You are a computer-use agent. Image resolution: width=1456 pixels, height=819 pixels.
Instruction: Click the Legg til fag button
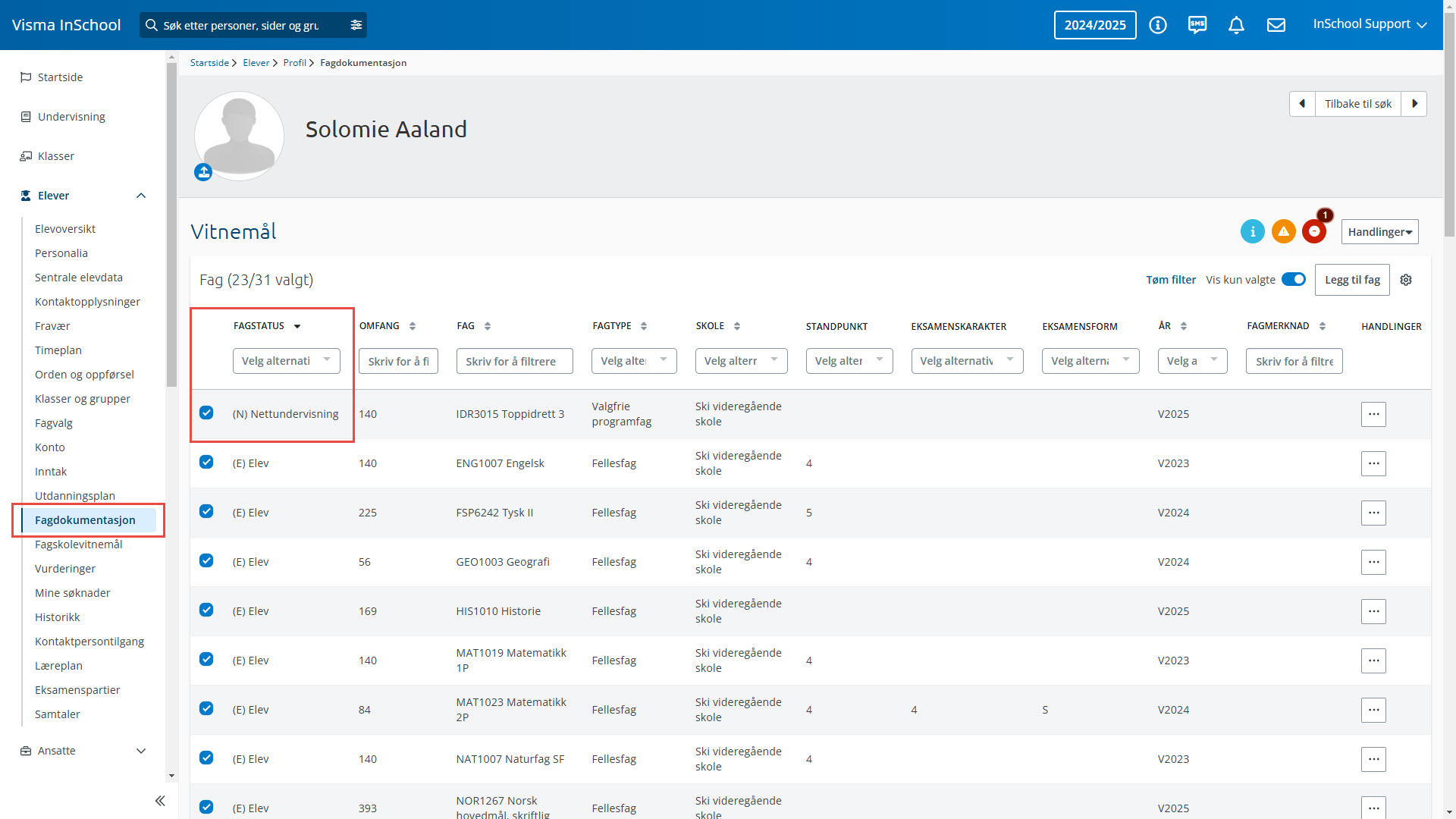pyautogui.click(x=1352, y=280)
